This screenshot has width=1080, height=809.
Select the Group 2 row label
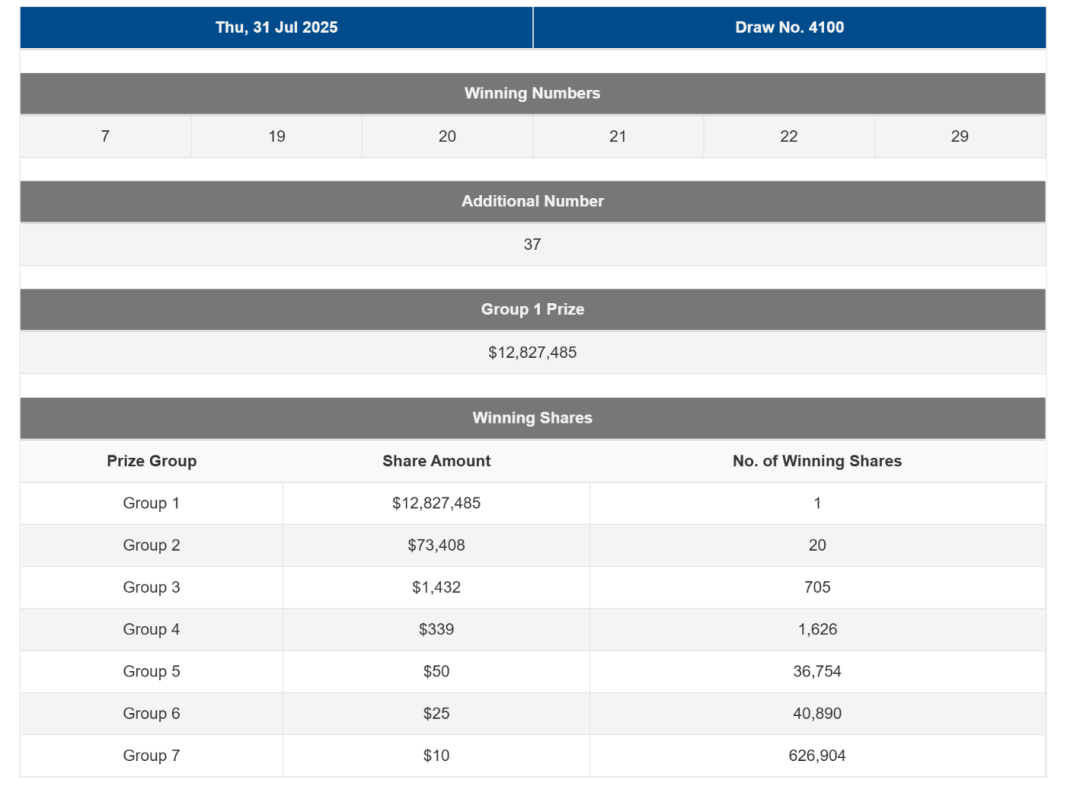(152, 545)
